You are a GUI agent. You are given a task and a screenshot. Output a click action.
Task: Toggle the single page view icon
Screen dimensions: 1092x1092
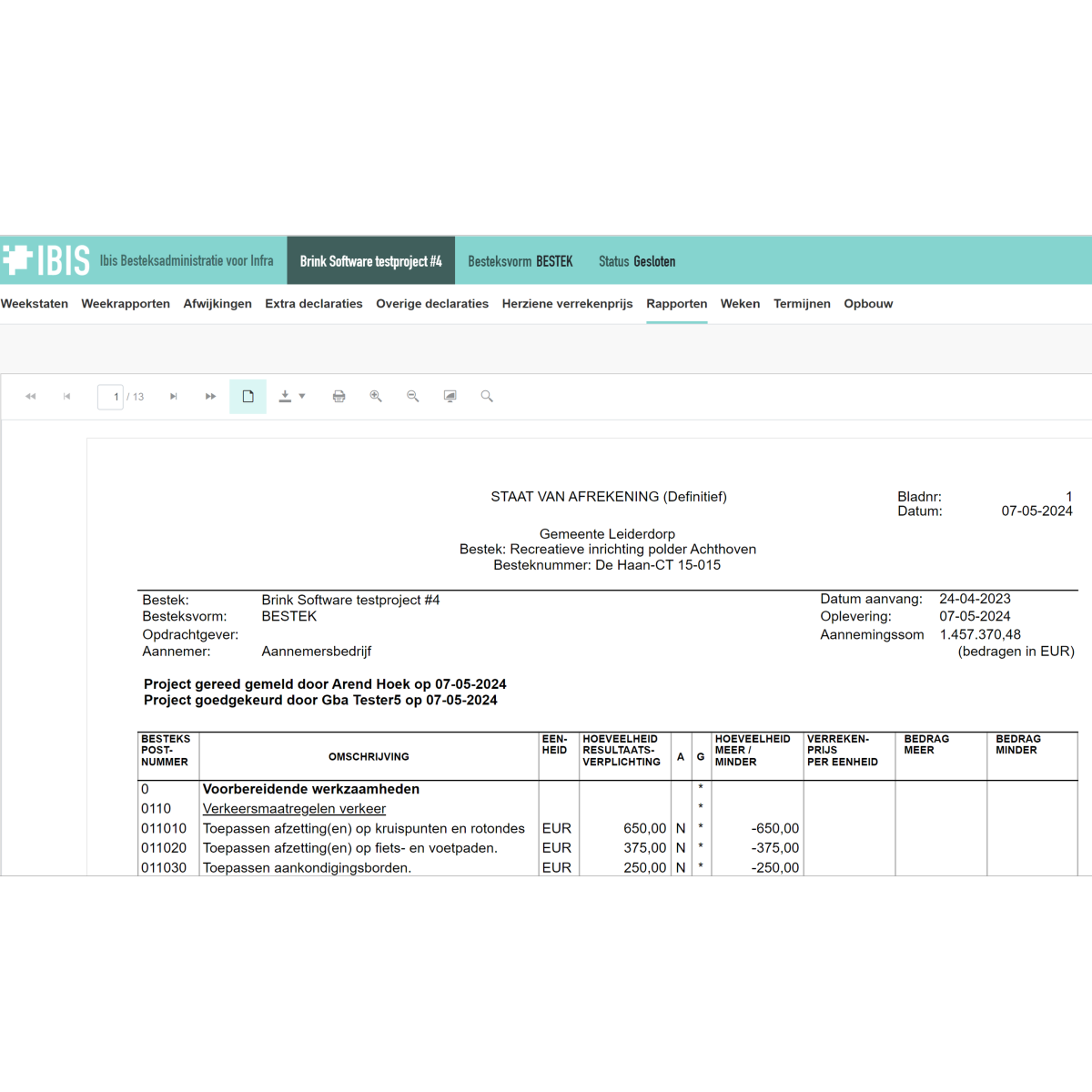(248, 397)
